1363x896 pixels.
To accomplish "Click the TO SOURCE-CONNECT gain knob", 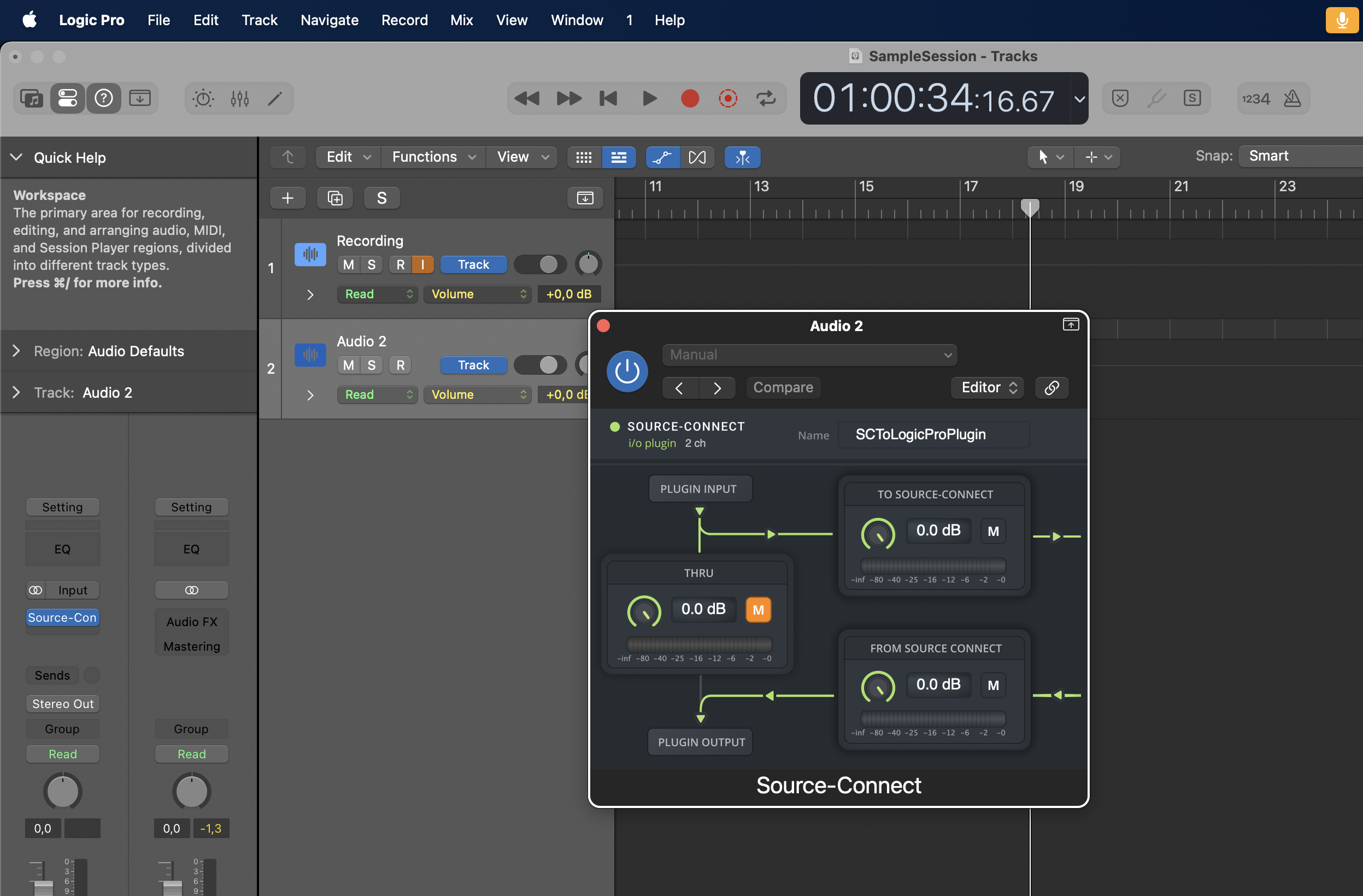I will point(877,533).
